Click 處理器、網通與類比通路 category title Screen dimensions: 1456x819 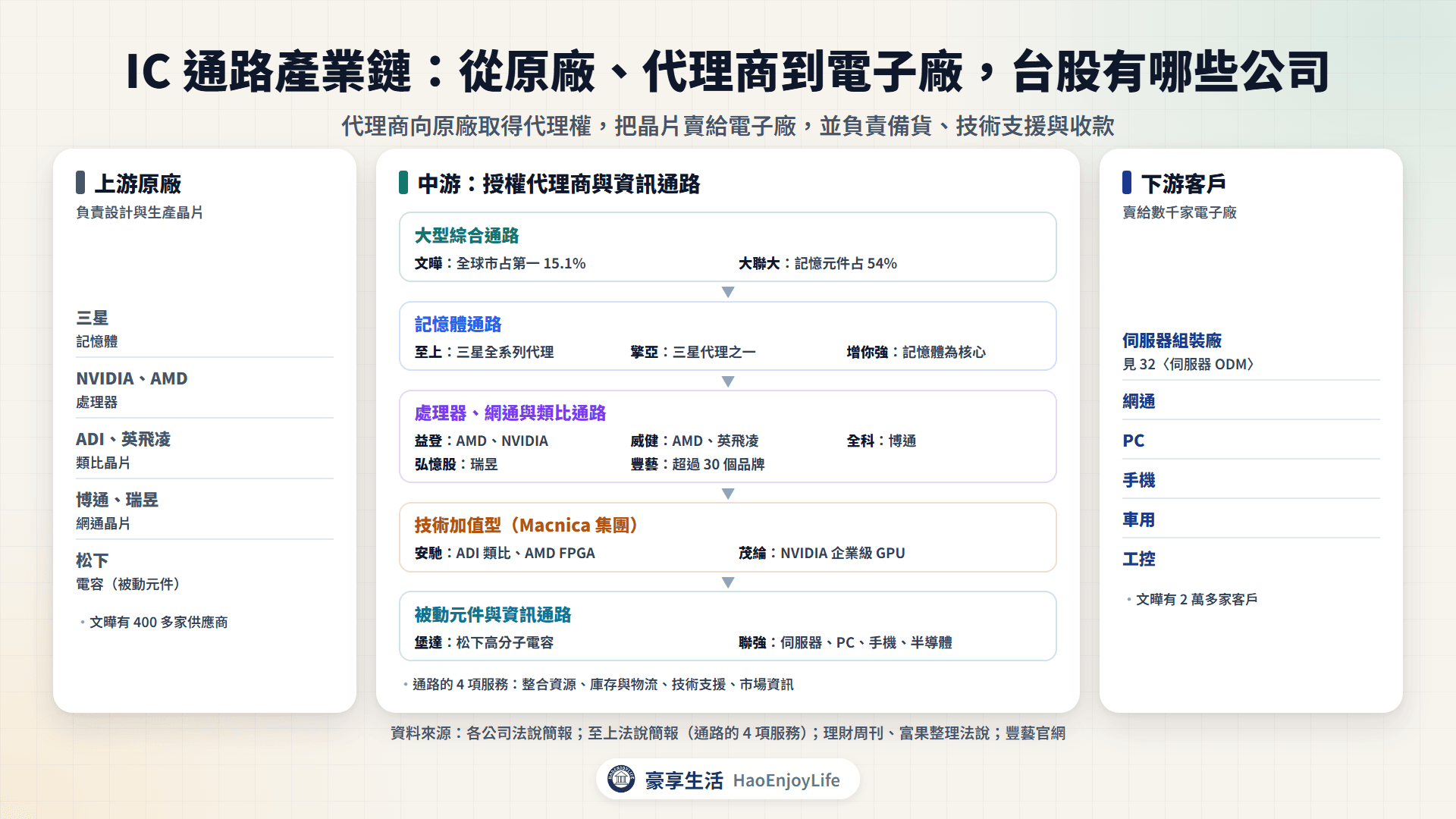[510, 413]
